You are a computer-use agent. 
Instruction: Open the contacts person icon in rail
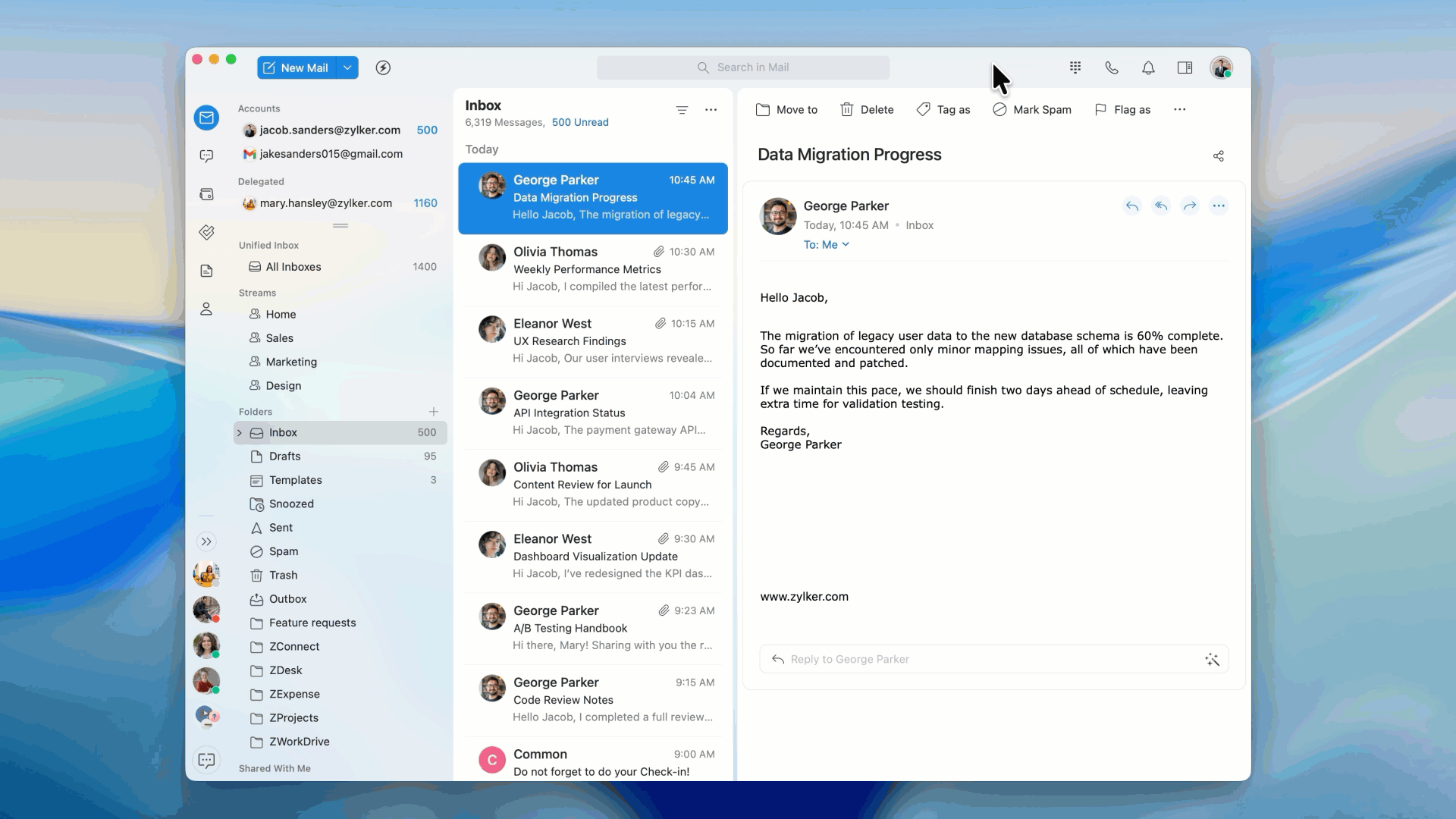click(206, 309)
